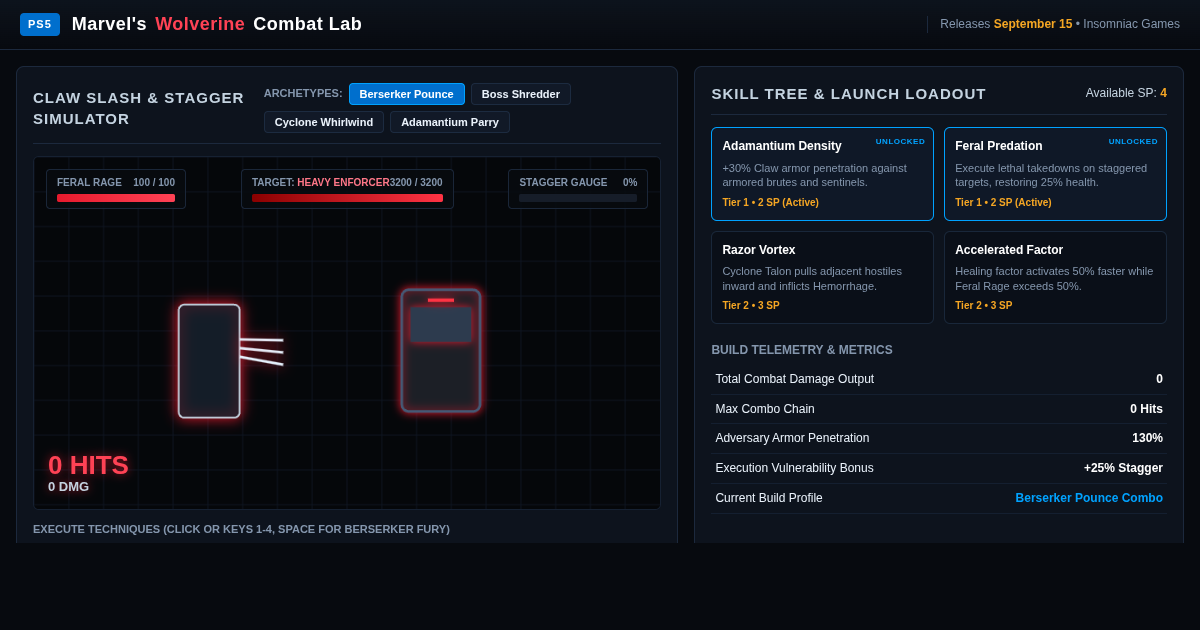Select the Berserker Pounce archetype
The image size is (1200, 630).
406,94
